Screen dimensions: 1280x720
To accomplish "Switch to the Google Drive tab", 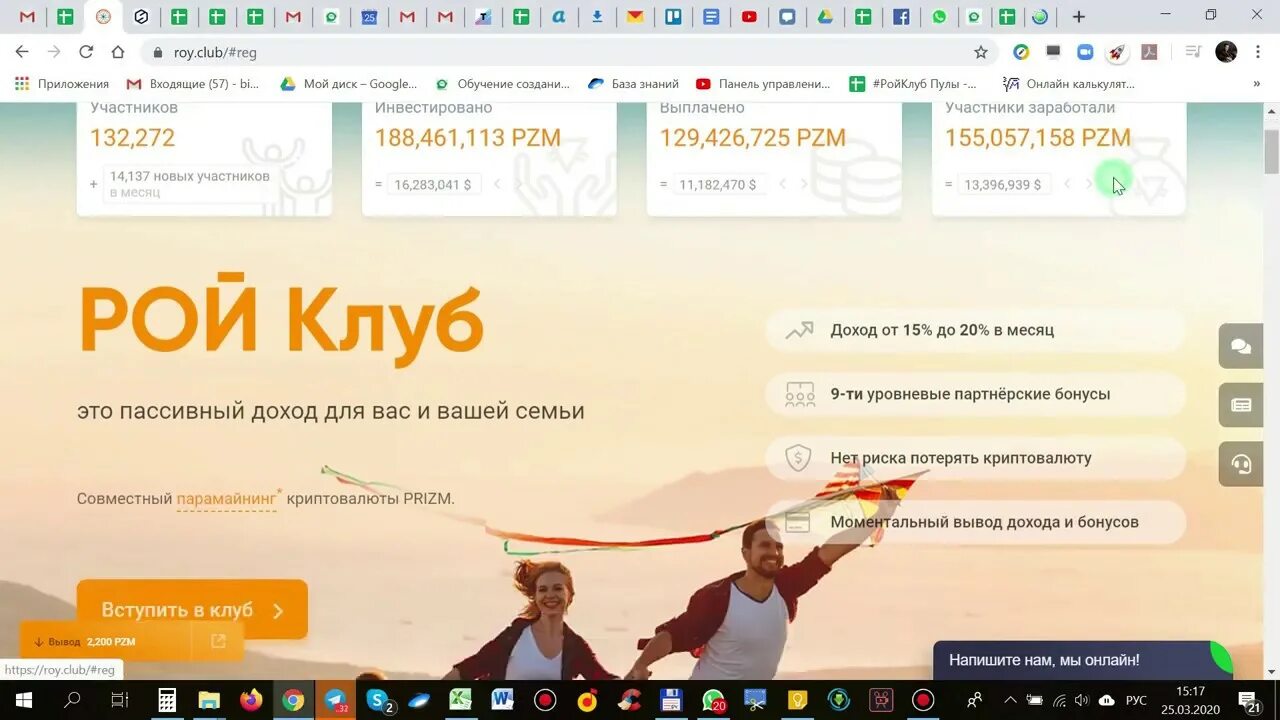I will [x=825, y=16].
